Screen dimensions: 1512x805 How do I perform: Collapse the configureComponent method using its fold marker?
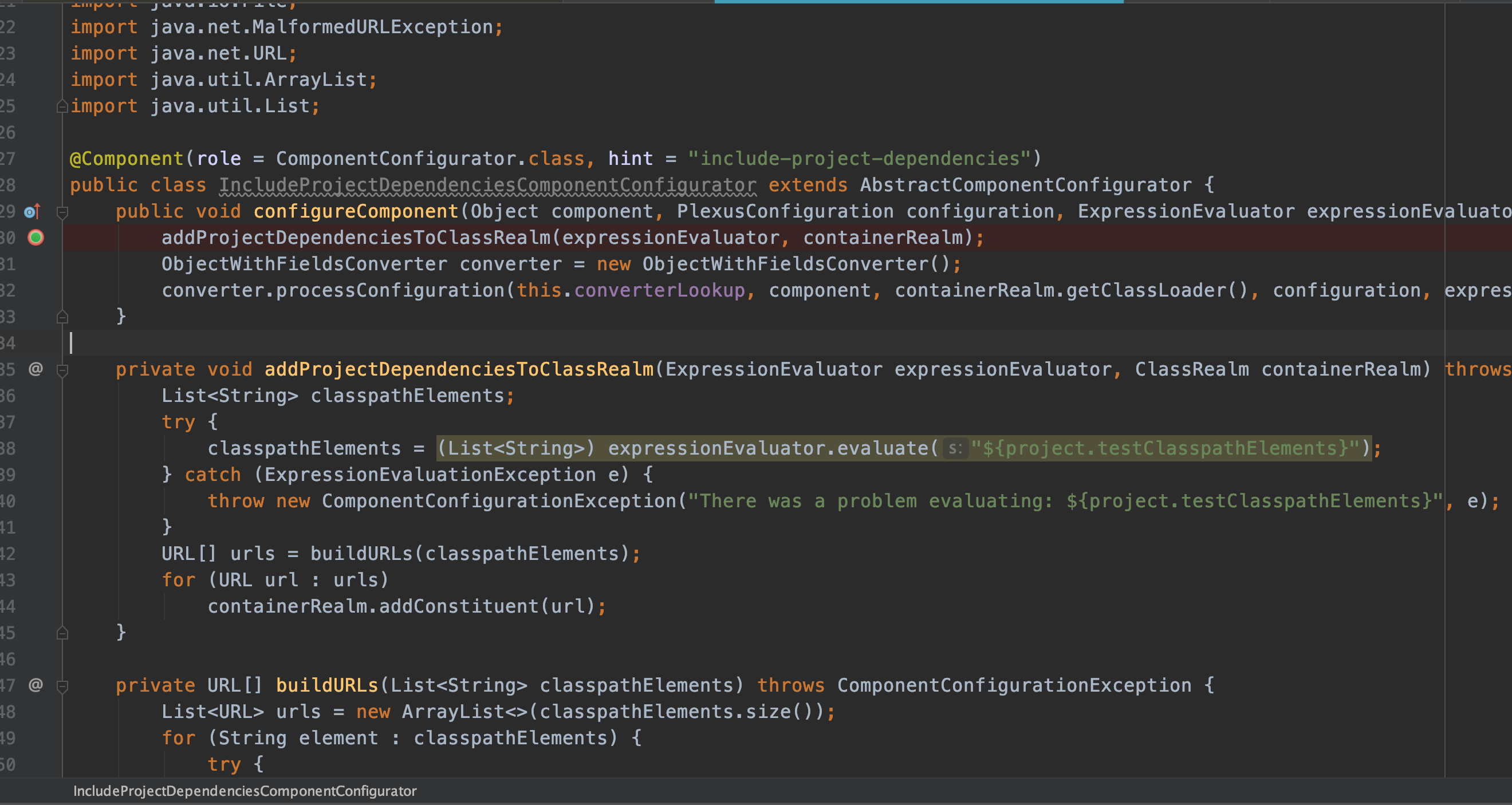pos(62,212)
